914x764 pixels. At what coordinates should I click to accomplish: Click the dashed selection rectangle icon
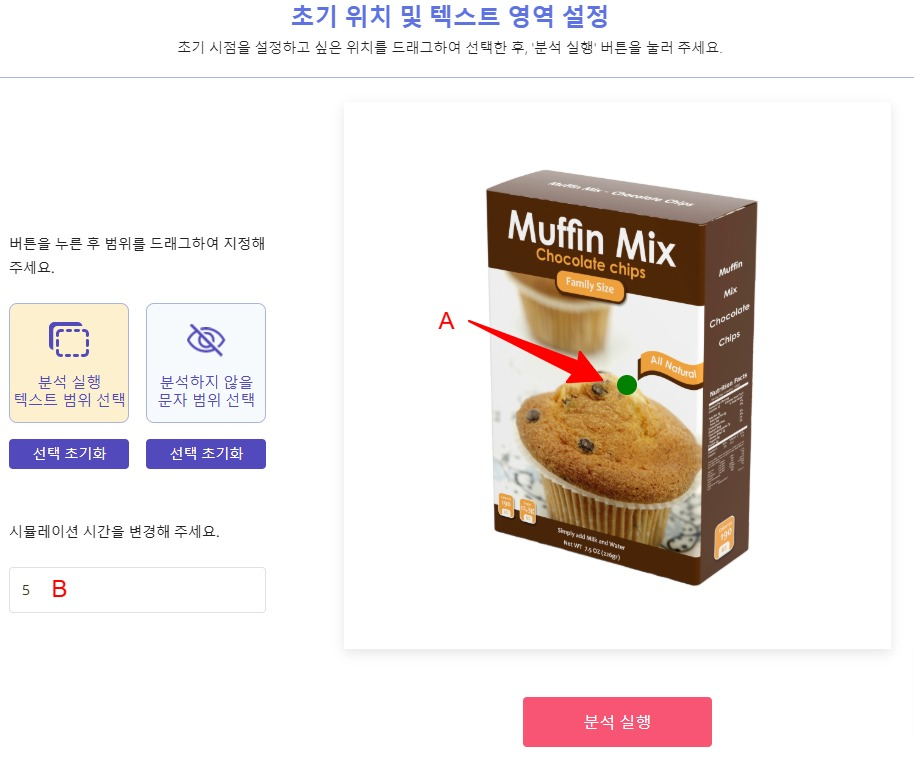[69, 339]
